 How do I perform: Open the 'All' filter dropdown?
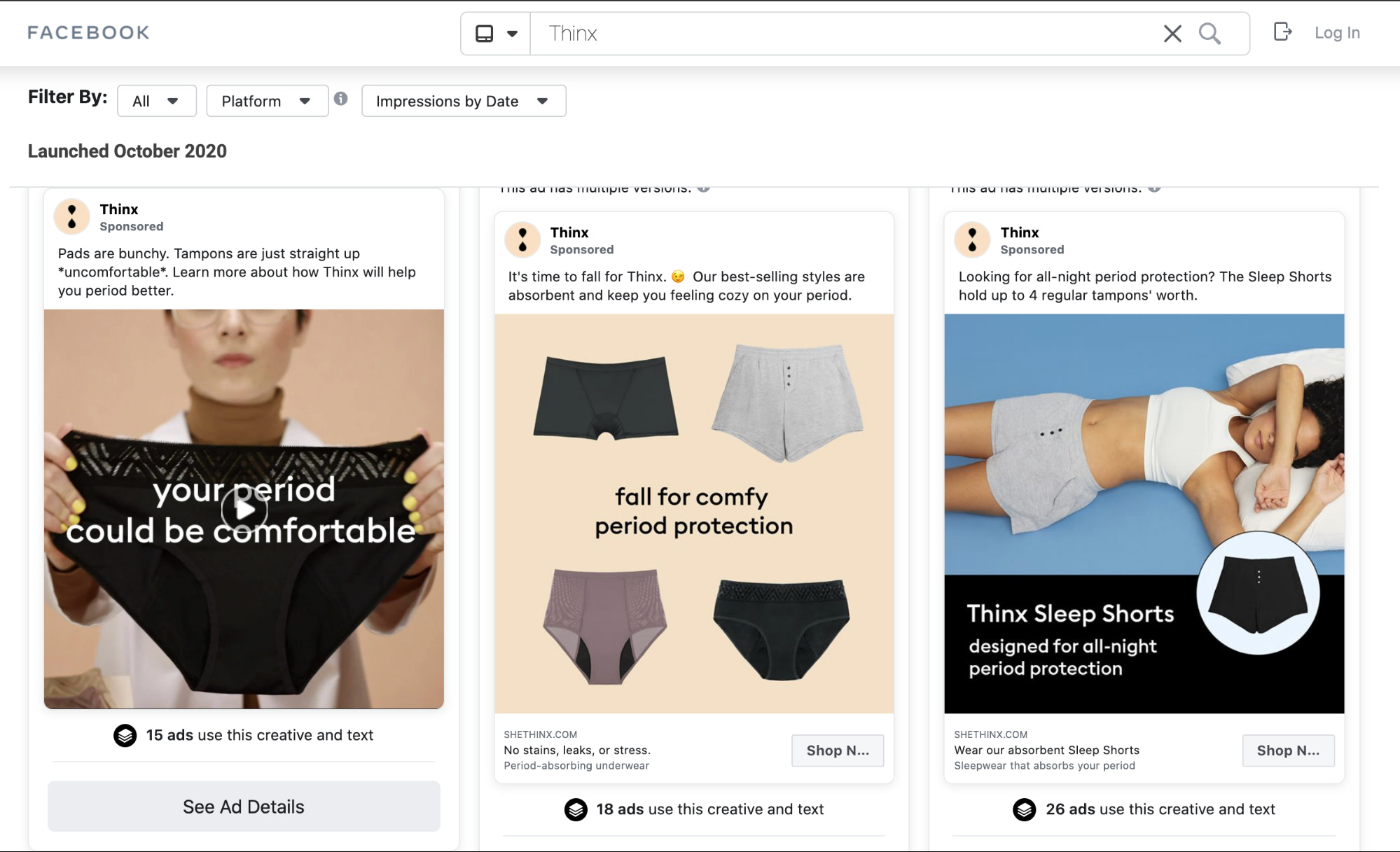(x=156, y=101)
